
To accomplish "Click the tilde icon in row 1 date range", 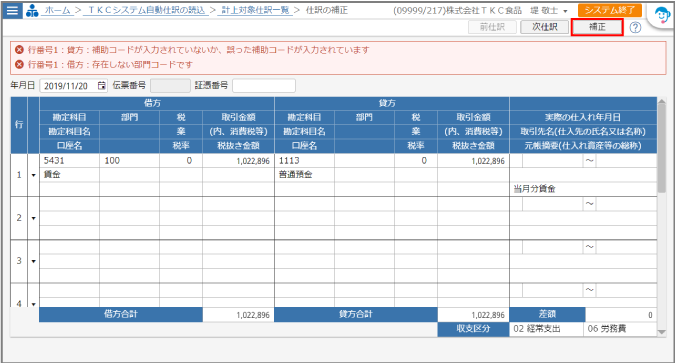I will click(x=589, y=161).
